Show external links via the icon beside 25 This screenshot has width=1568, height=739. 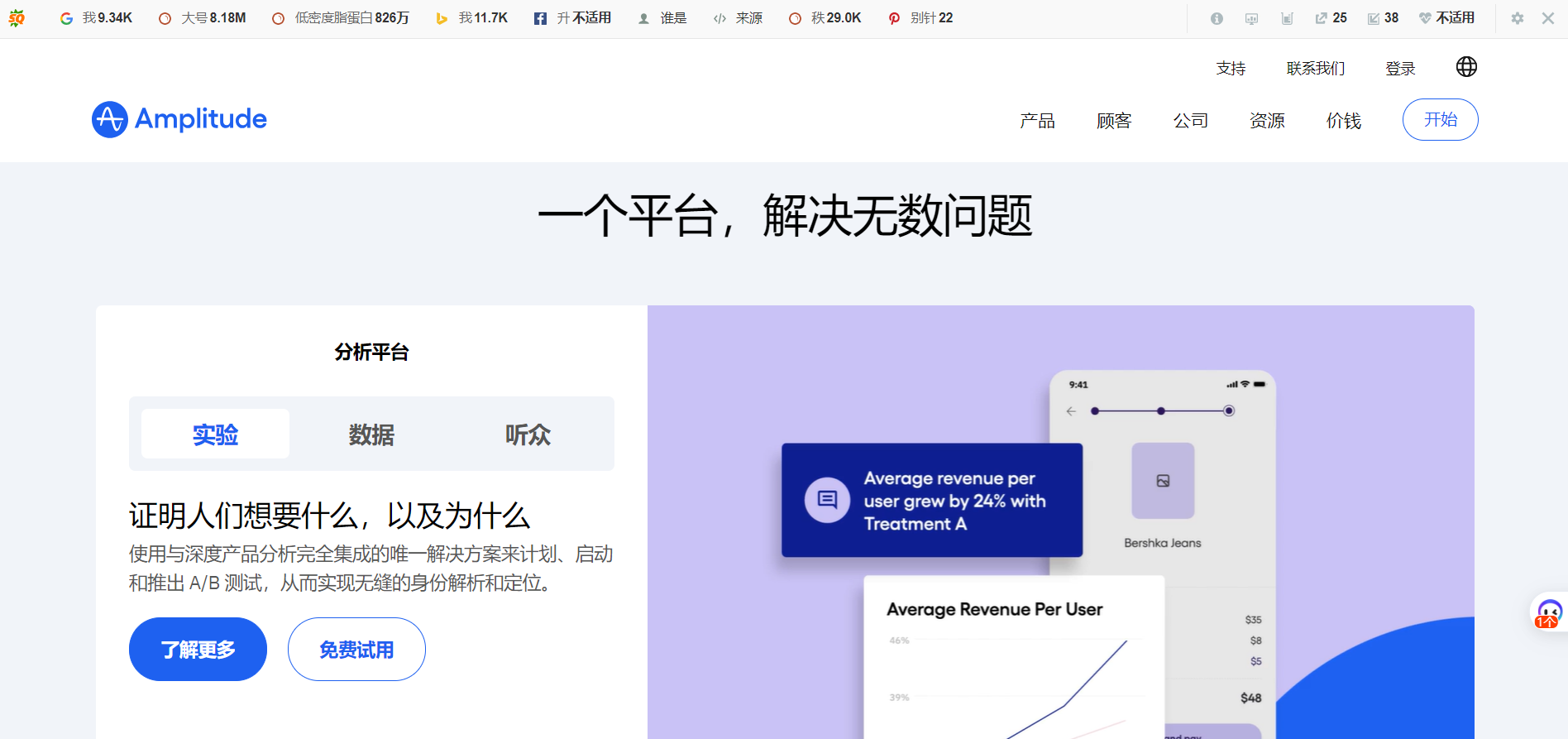coord(1322,18)
